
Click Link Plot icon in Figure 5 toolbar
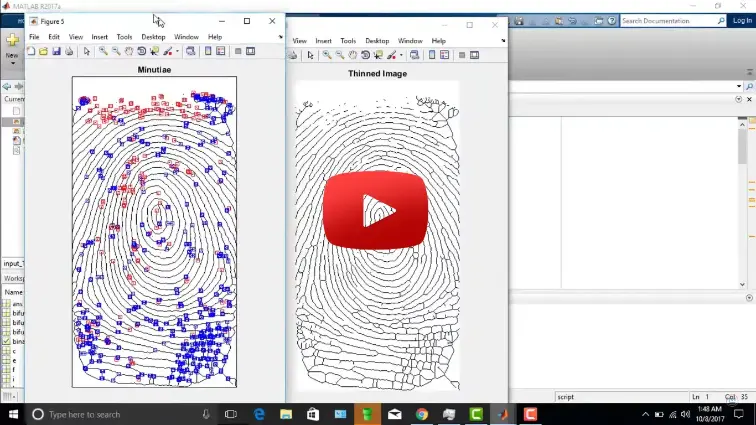(190, 51)
